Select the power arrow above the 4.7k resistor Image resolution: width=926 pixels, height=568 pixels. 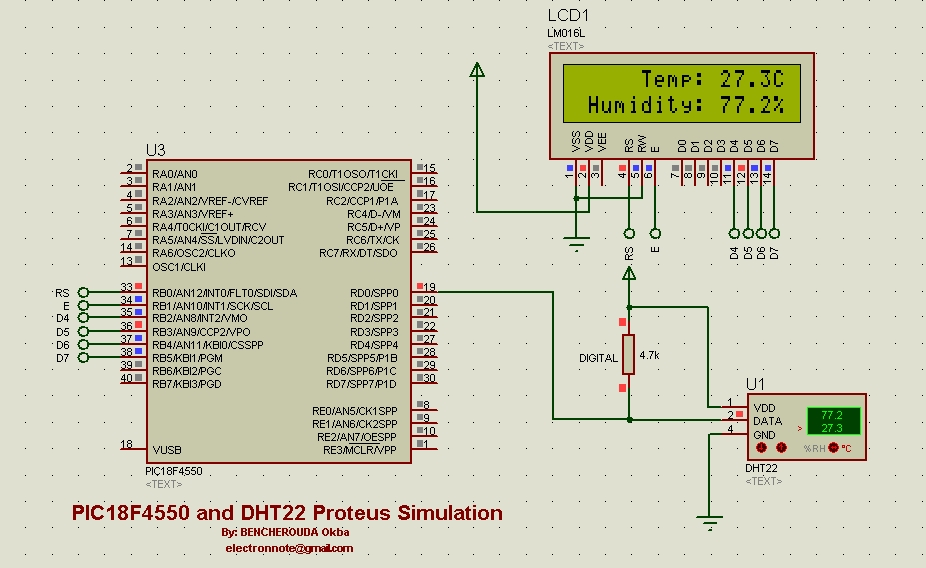click(x=629, y=273)
